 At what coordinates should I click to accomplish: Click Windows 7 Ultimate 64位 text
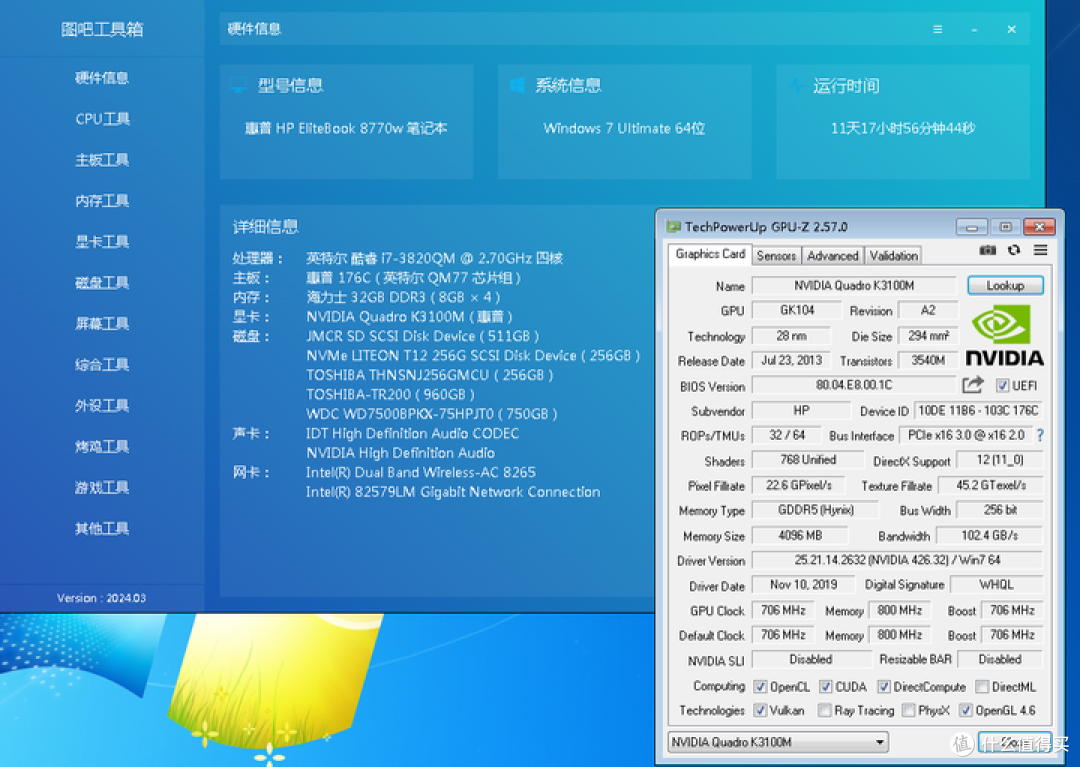click(624, 128)
